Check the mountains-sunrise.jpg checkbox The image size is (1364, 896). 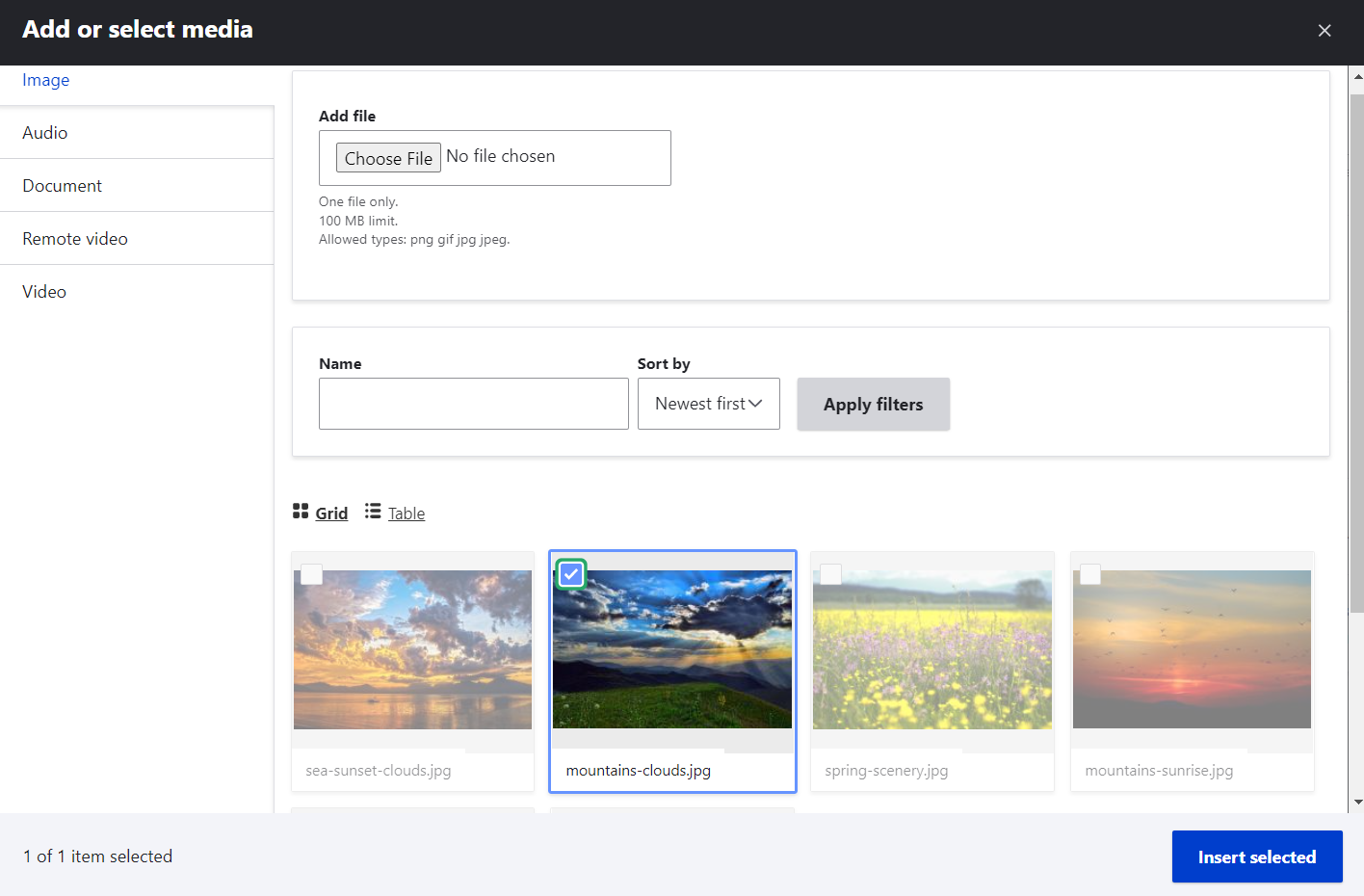tap(1090, 574)
